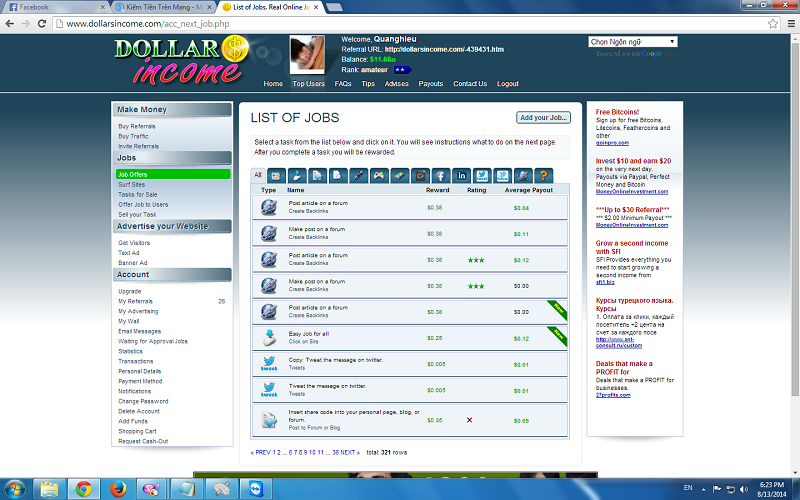Open the Payouts menu item
The height and width of the screenshot is (500, 800).
(431, 84)
